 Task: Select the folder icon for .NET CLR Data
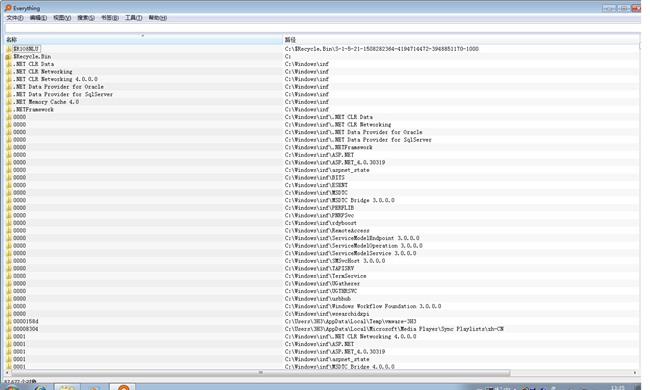point(9,64)
